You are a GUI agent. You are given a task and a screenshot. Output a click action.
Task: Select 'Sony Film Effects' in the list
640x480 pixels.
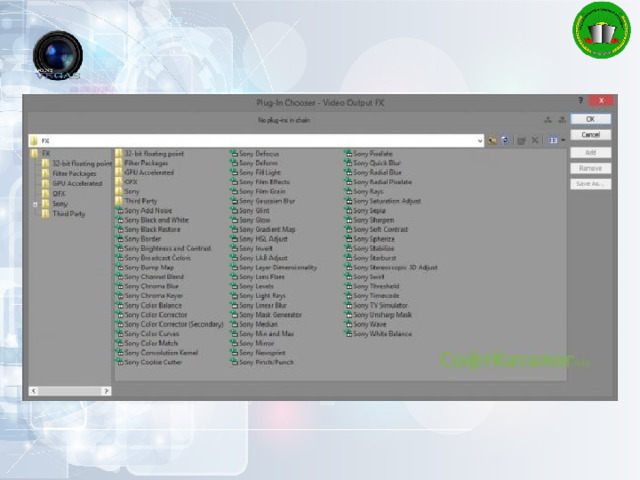coord(264,182)
